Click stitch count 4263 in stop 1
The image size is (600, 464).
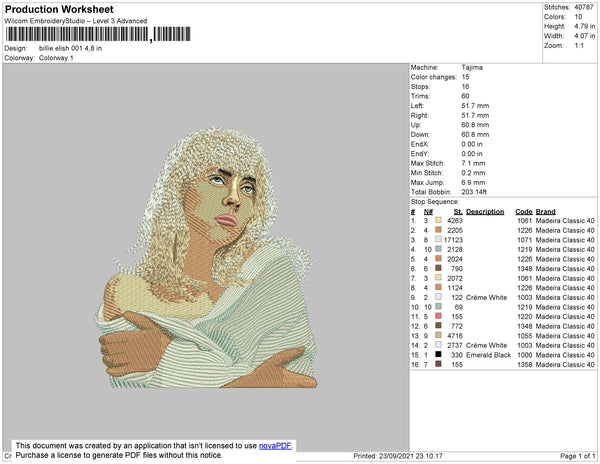(455, 221)
